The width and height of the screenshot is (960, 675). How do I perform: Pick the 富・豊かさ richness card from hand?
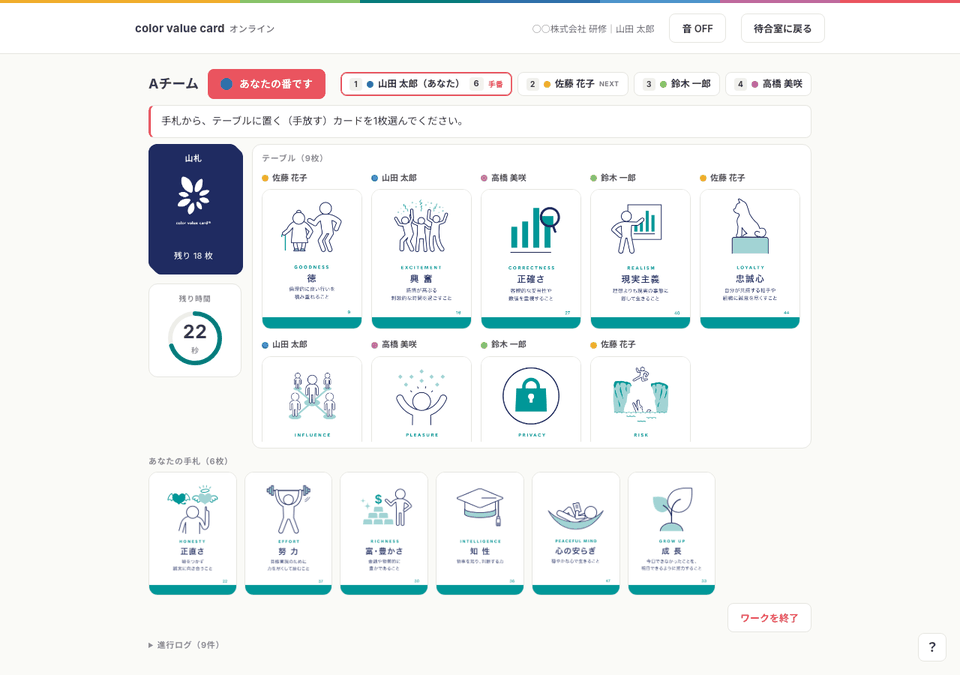[x=384, y=533]
